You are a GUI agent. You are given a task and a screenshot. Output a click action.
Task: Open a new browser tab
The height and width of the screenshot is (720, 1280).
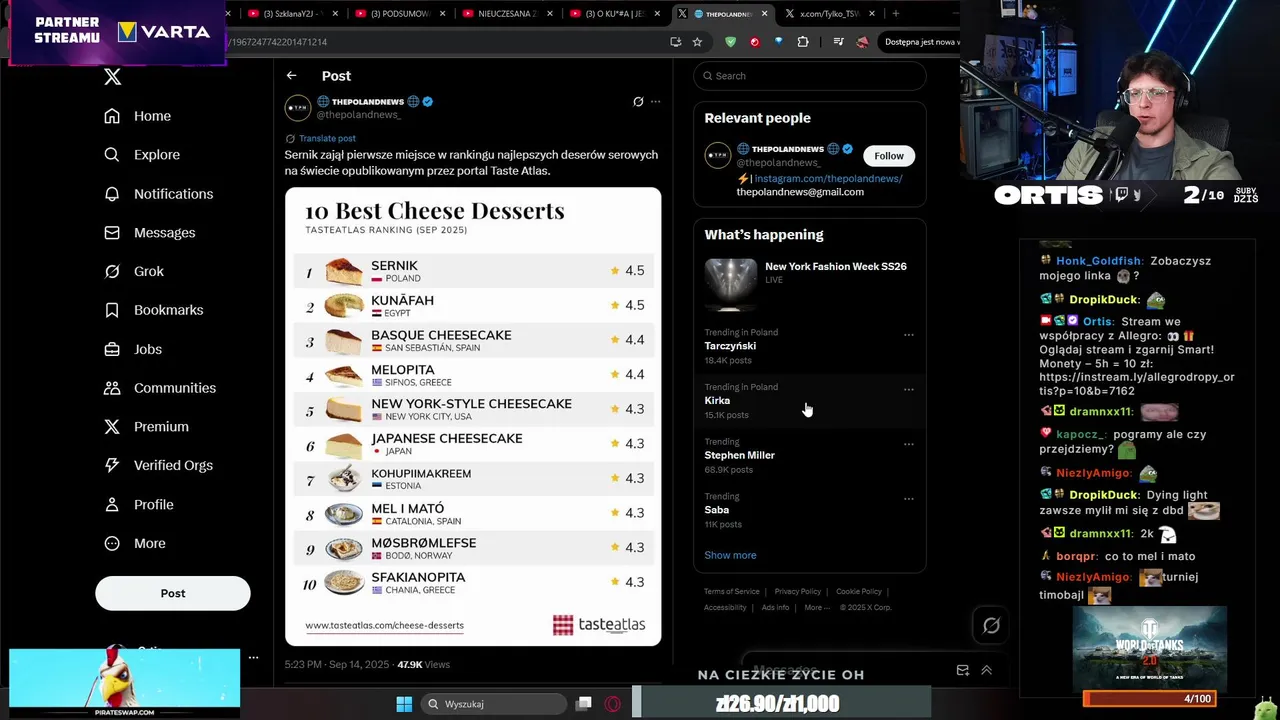point(895,14)
